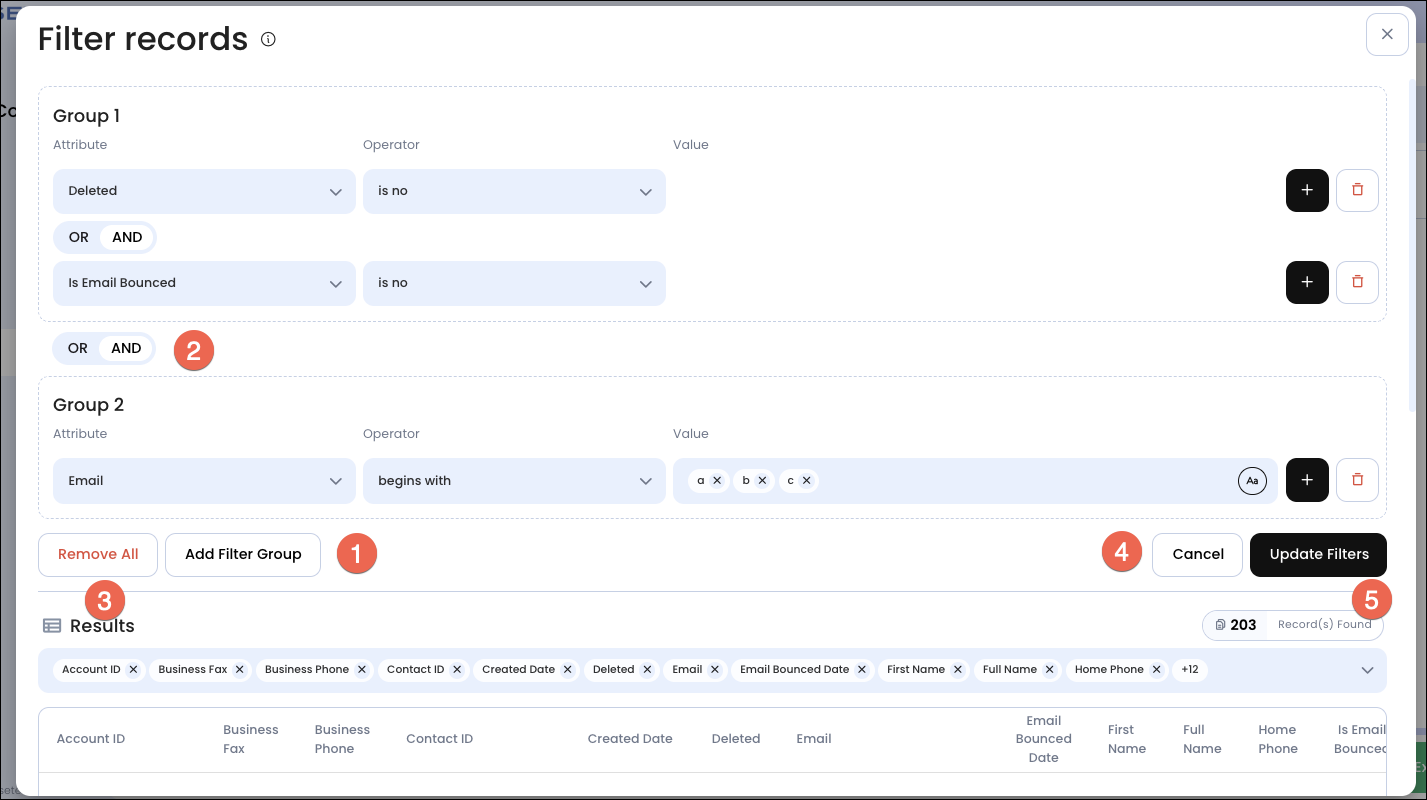Open the begins with operator dropdown
1427x800 pixels.
click(514, 481)
